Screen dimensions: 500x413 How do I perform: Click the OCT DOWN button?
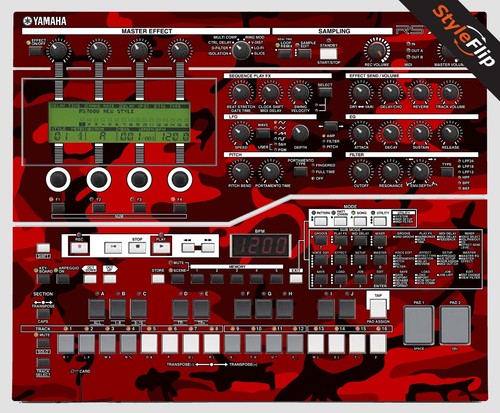[x=90, y=279]
